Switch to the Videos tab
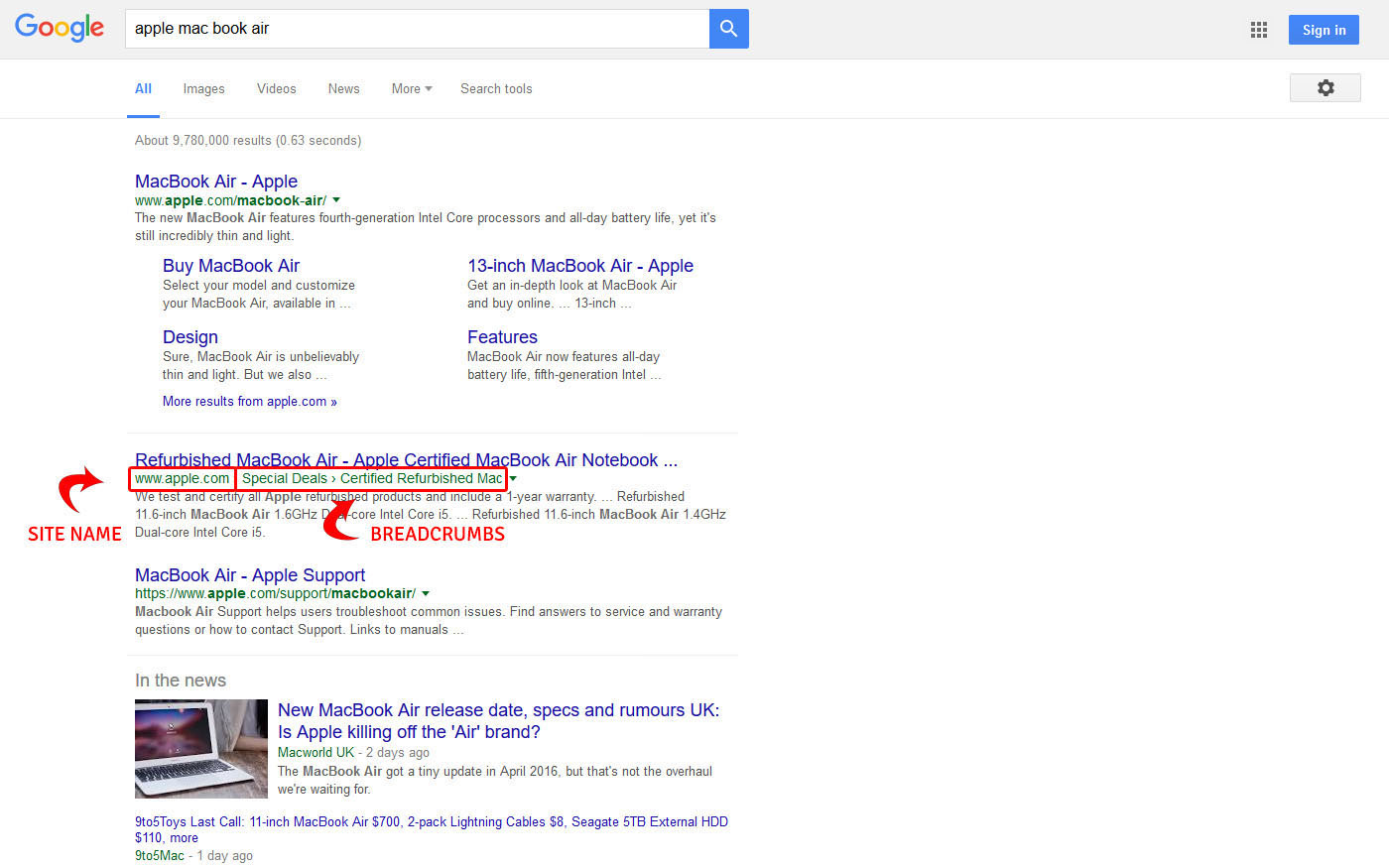This screenshot has height=868, width=1389. point(276,89)
